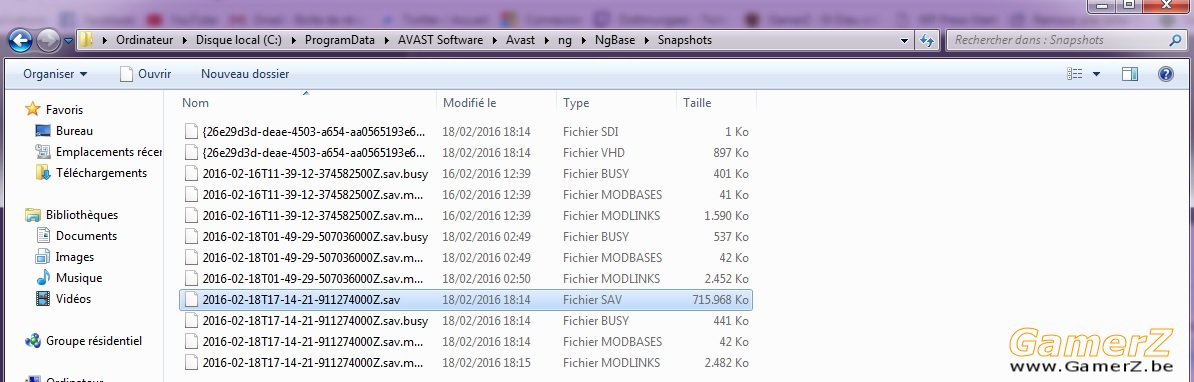Select Ordinateur in the address breadcrumb

click(x=144, y=40)
